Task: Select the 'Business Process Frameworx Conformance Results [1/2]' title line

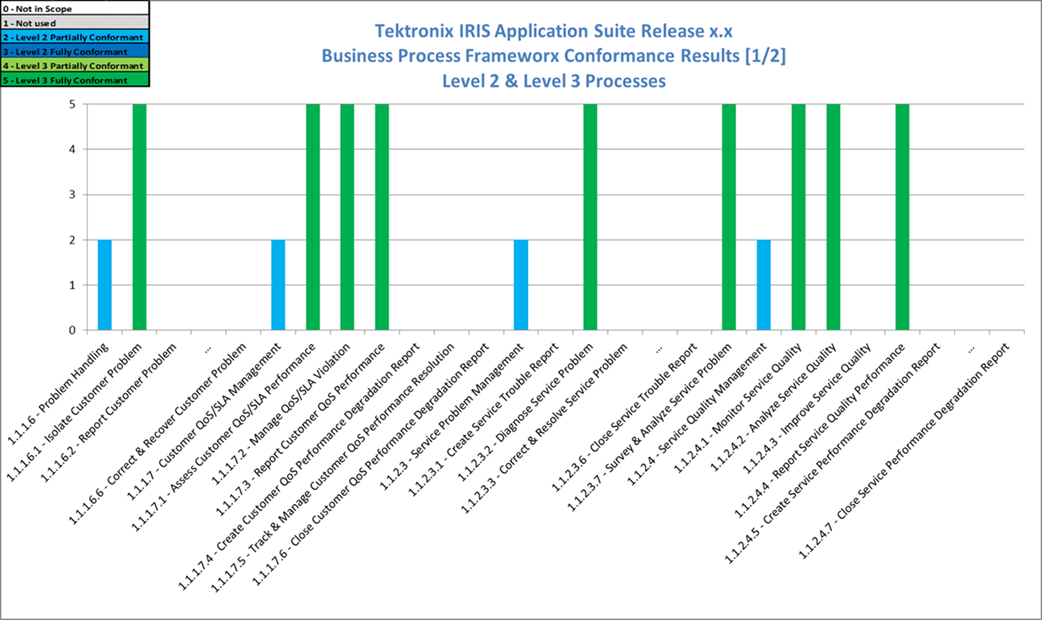Action: pos(554,56)
